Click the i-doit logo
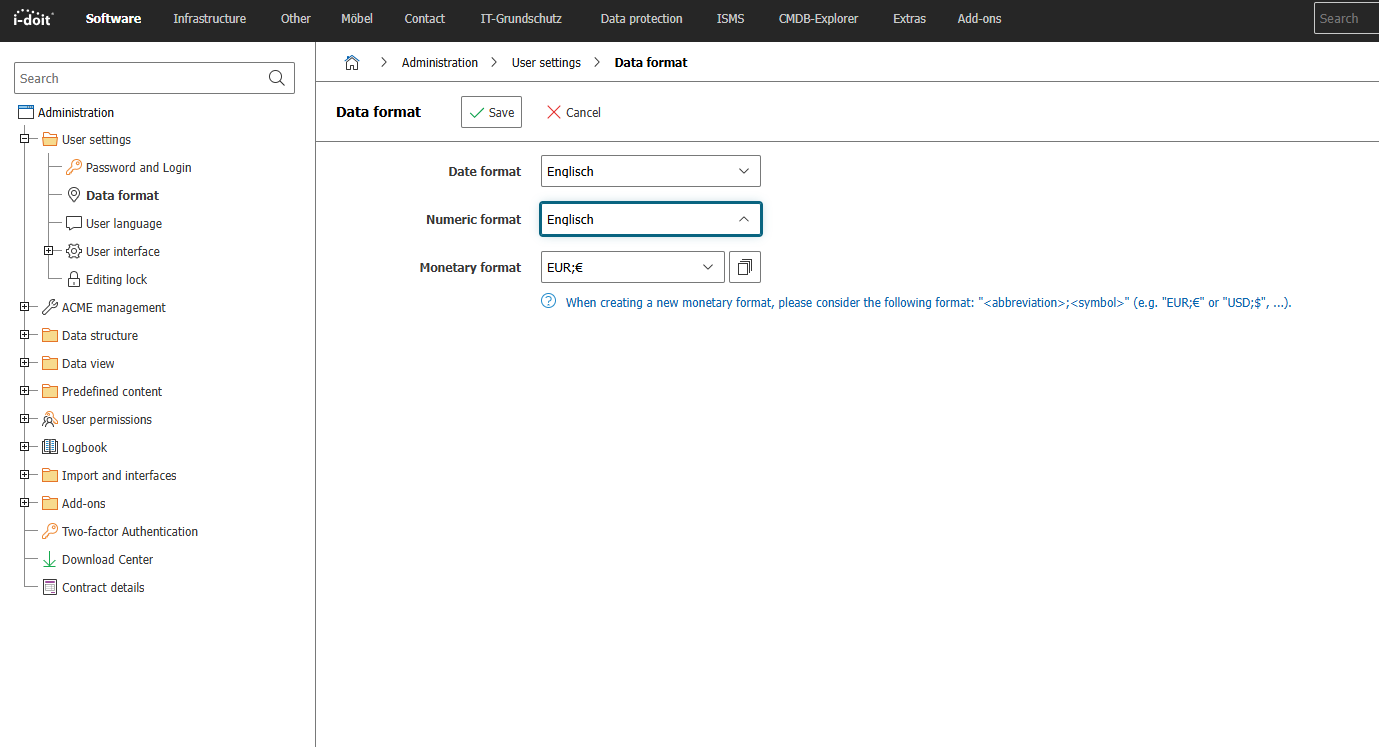1379x747 pixels. [34, 18]
